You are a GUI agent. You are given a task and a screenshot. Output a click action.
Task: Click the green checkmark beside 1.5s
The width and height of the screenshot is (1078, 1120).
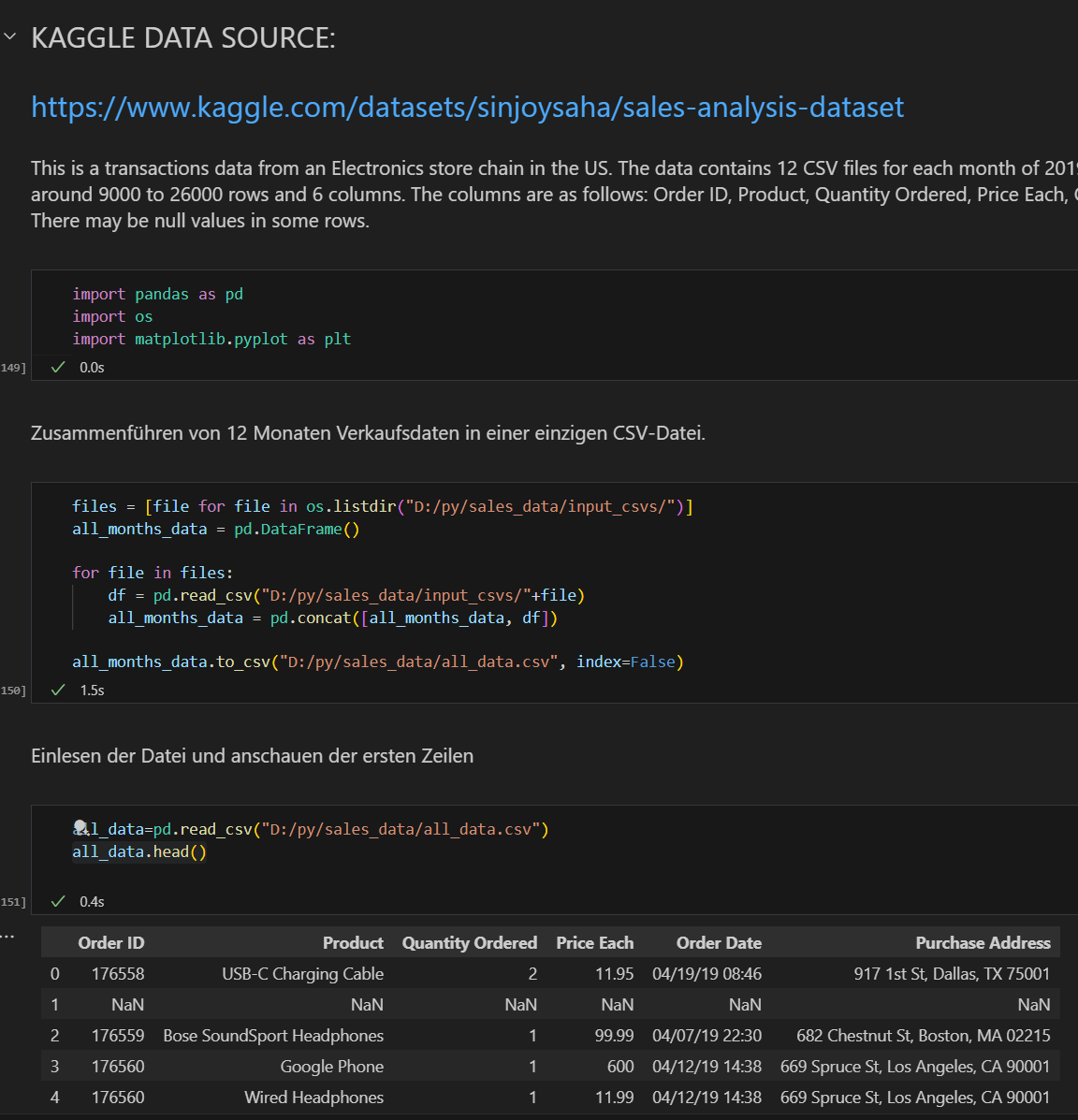pyautogui.click(x=59, y=690)
